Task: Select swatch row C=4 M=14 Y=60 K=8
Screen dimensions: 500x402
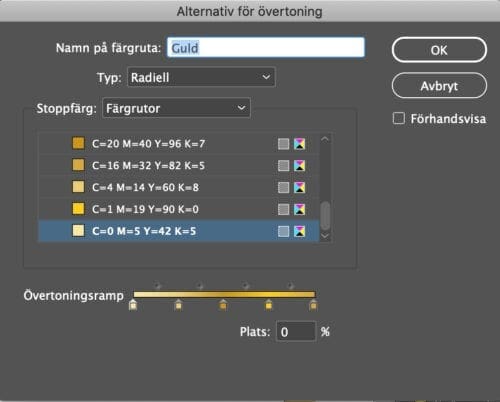Action: (x=179, y=187)
